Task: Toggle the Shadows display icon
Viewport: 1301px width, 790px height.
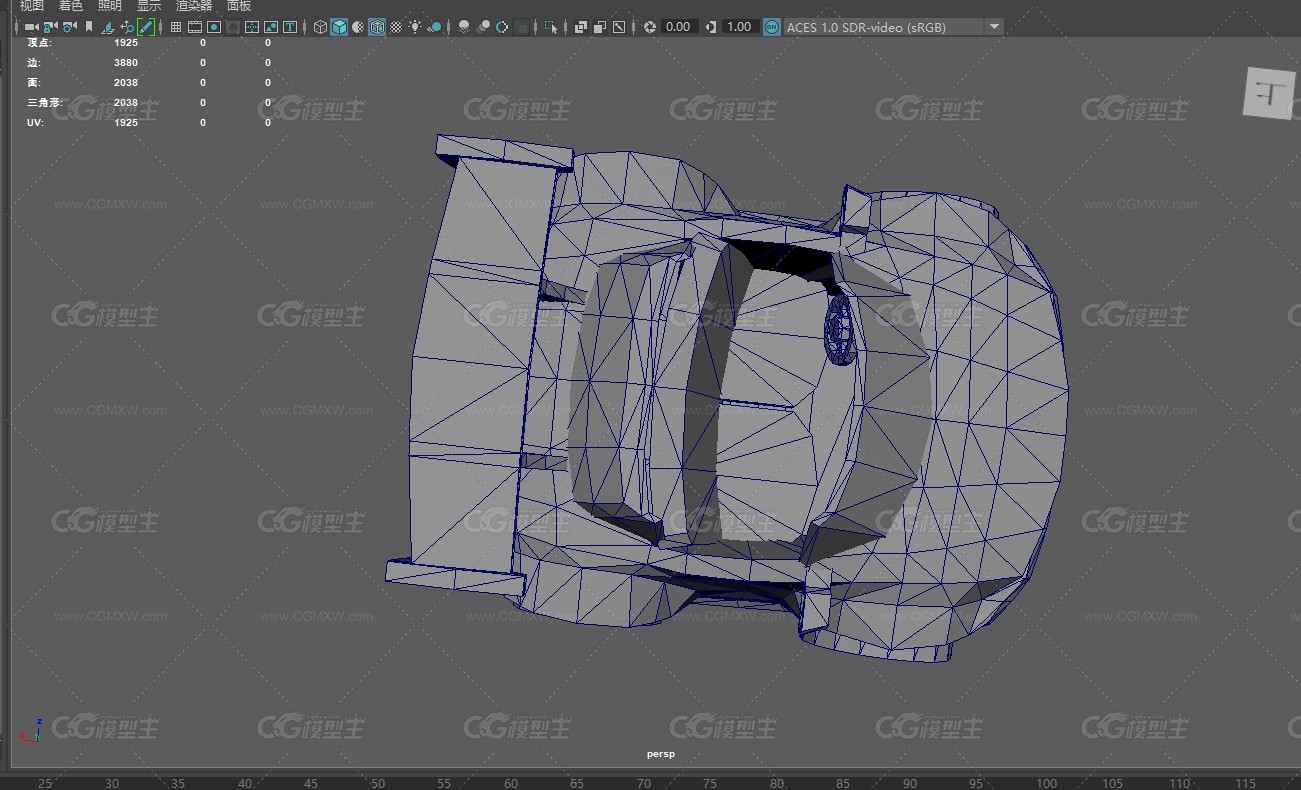Action: [x=435, y=27]
